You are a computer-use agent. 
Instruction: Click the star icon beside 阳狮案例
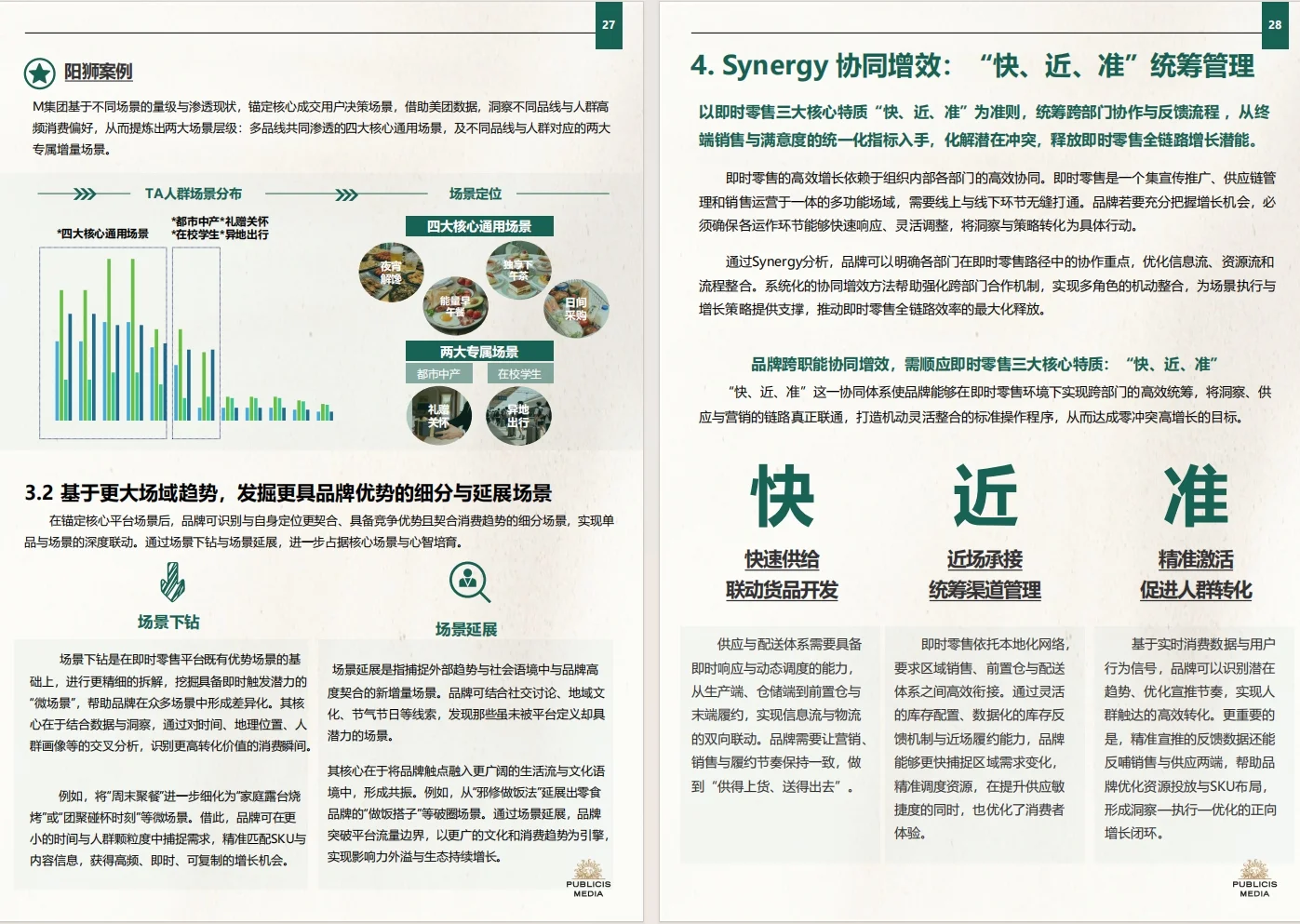40,73
